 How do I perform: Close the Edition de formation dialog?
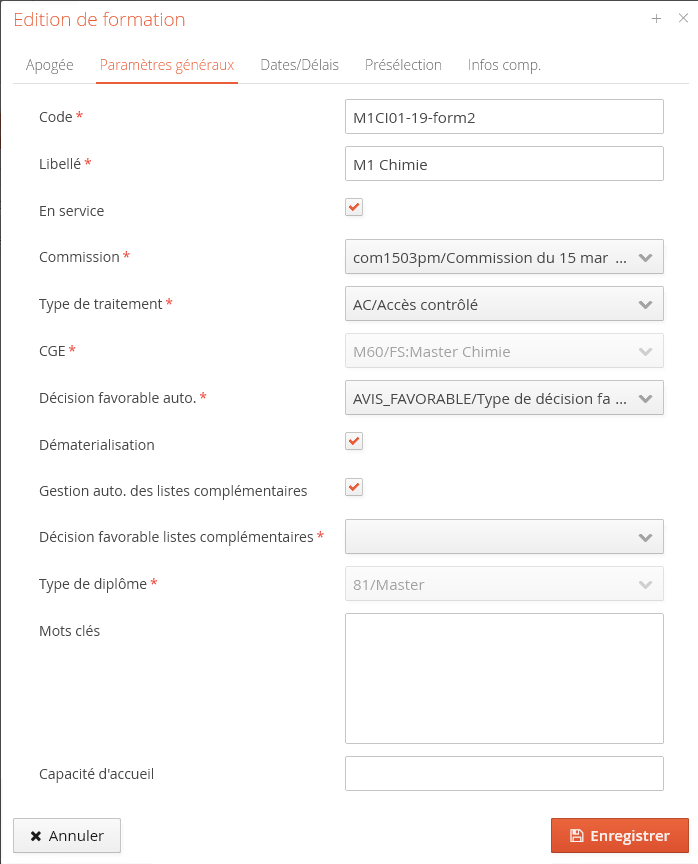click(x=683, y=18)
